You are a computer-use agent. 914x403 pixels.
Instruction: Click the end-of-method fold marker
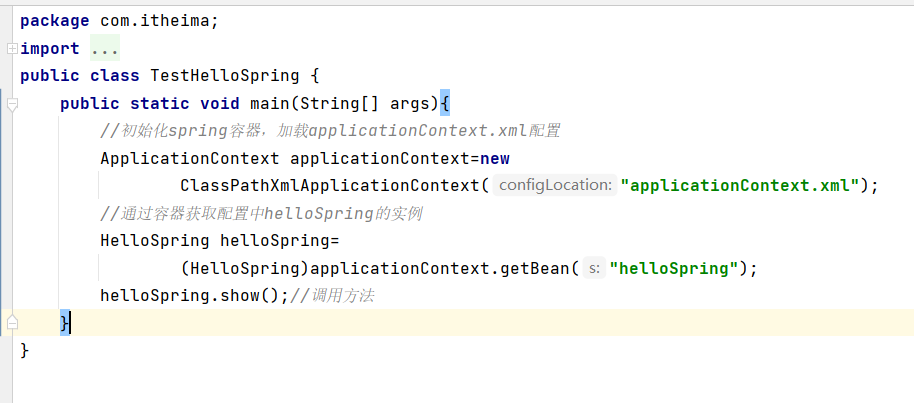click(12, 323)
